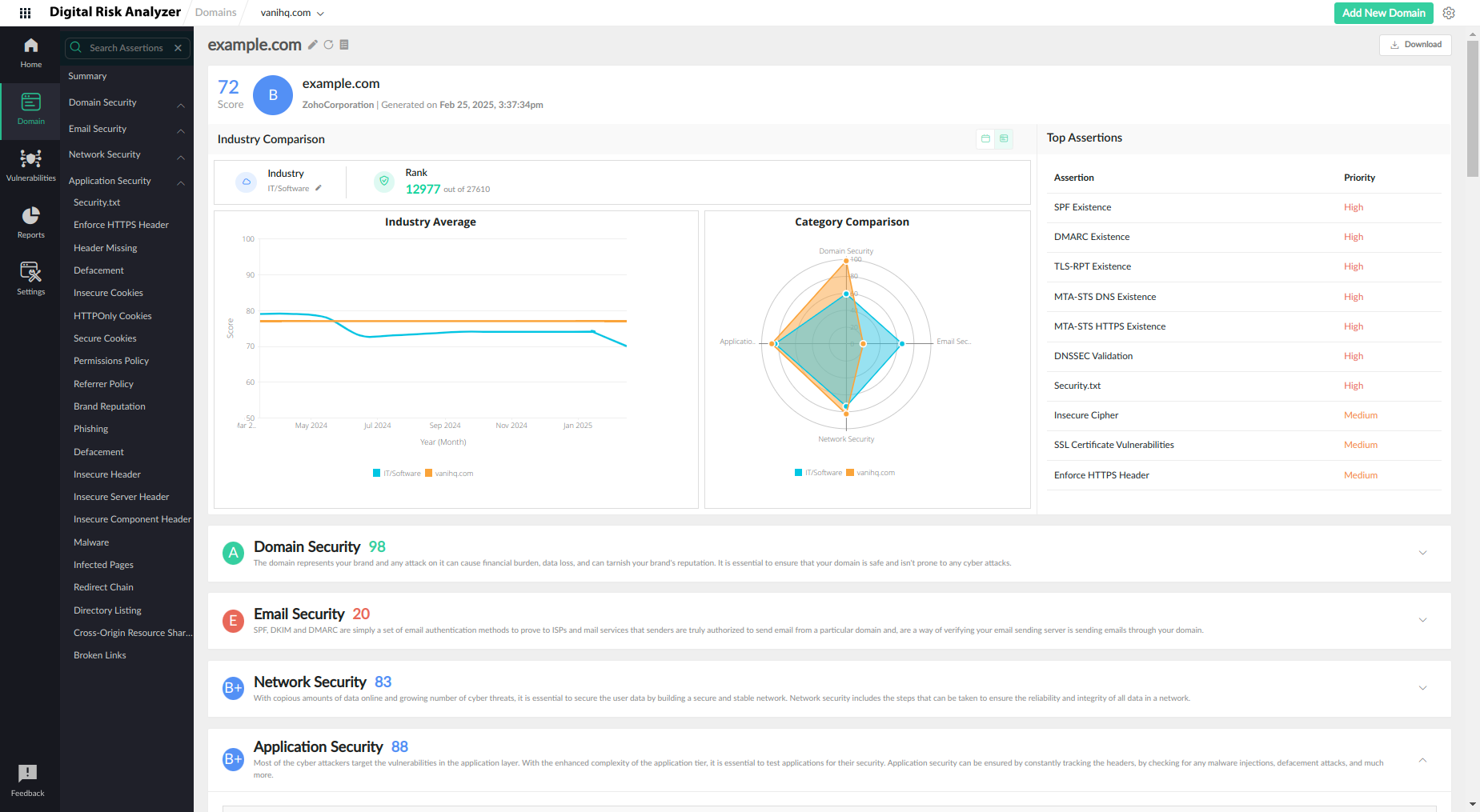Open the vanihq.com domain dropdown
The width and height of the screenshot is (1480, 812).
click(292, 13)
